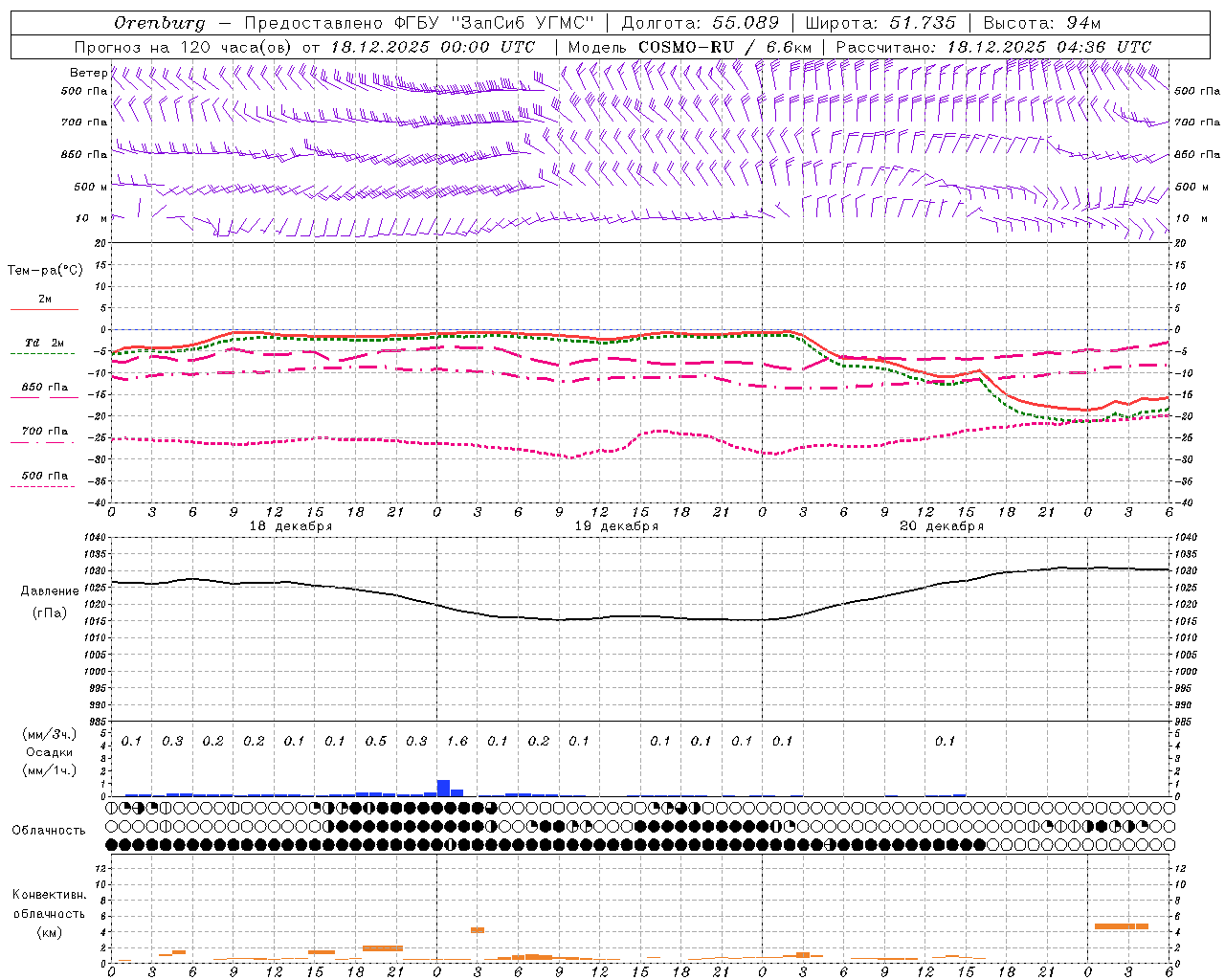This screenshot has height=980, width=1225.
Task: Select the 20 декабря date label
Action: pos(942,526)
